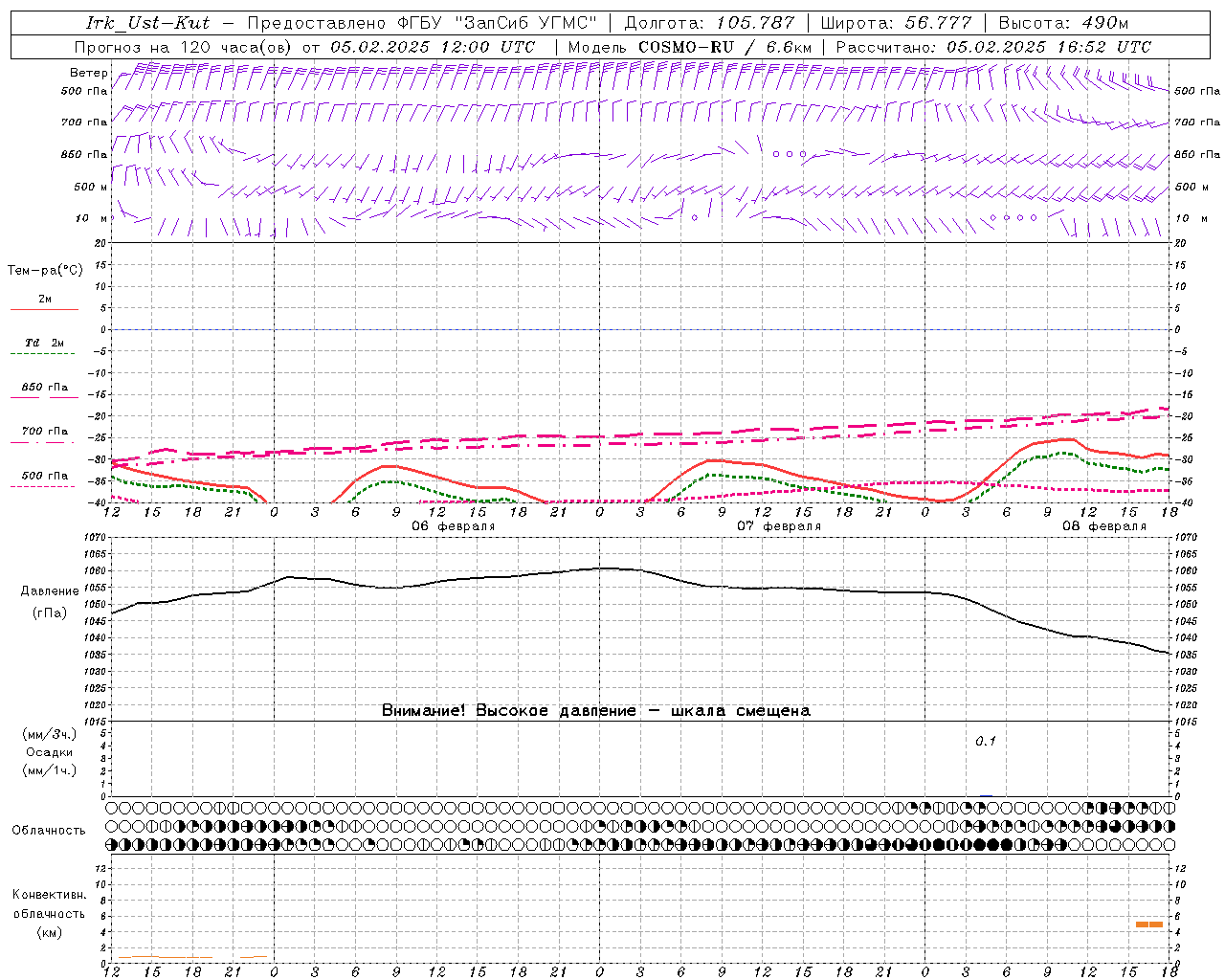Click the Широта: 56.777 value
The width and height of the screenshot is (1225, 980).
[896, 23]
